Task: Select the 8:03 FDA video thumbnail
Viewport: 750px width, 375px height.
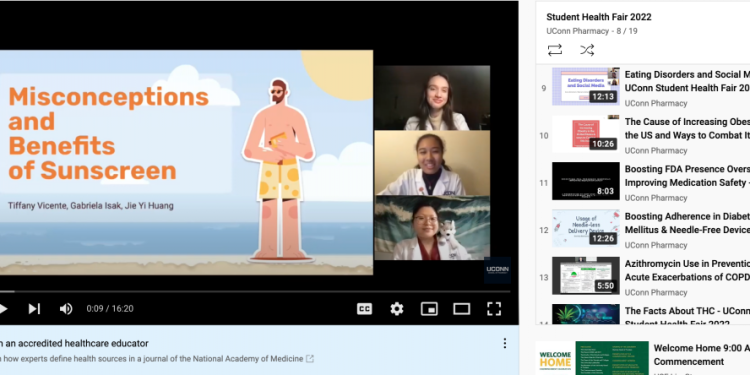Action: 585,181
